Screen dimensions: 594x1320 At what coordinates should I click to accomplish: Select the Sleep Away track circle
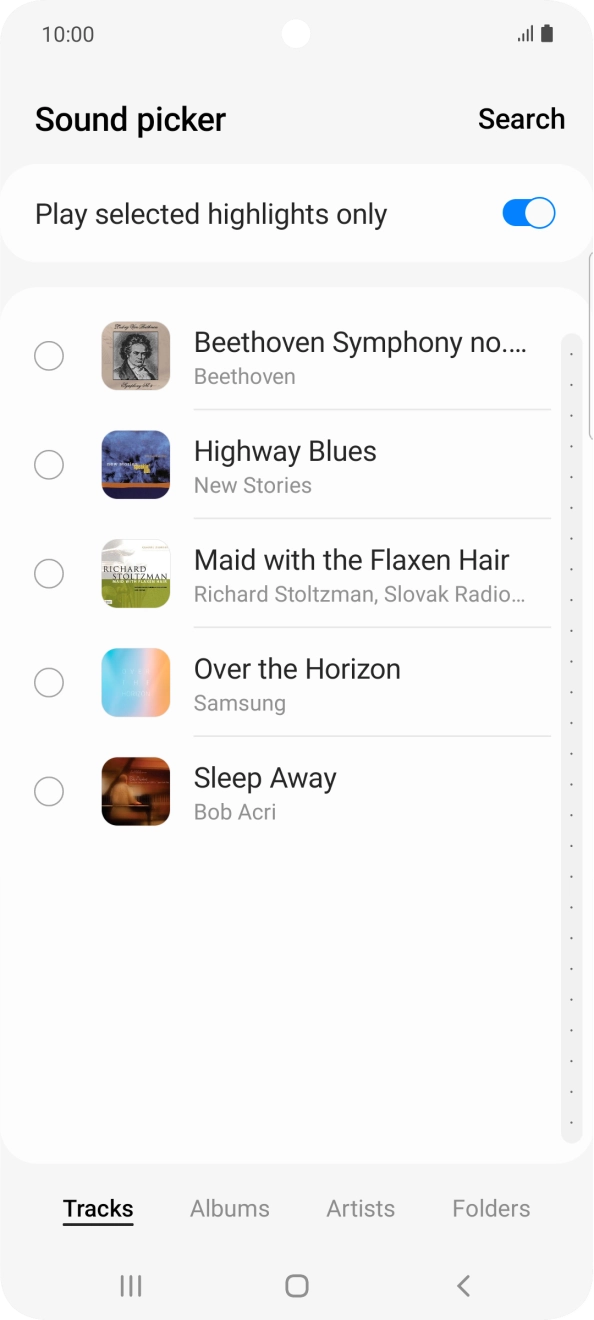49,791
